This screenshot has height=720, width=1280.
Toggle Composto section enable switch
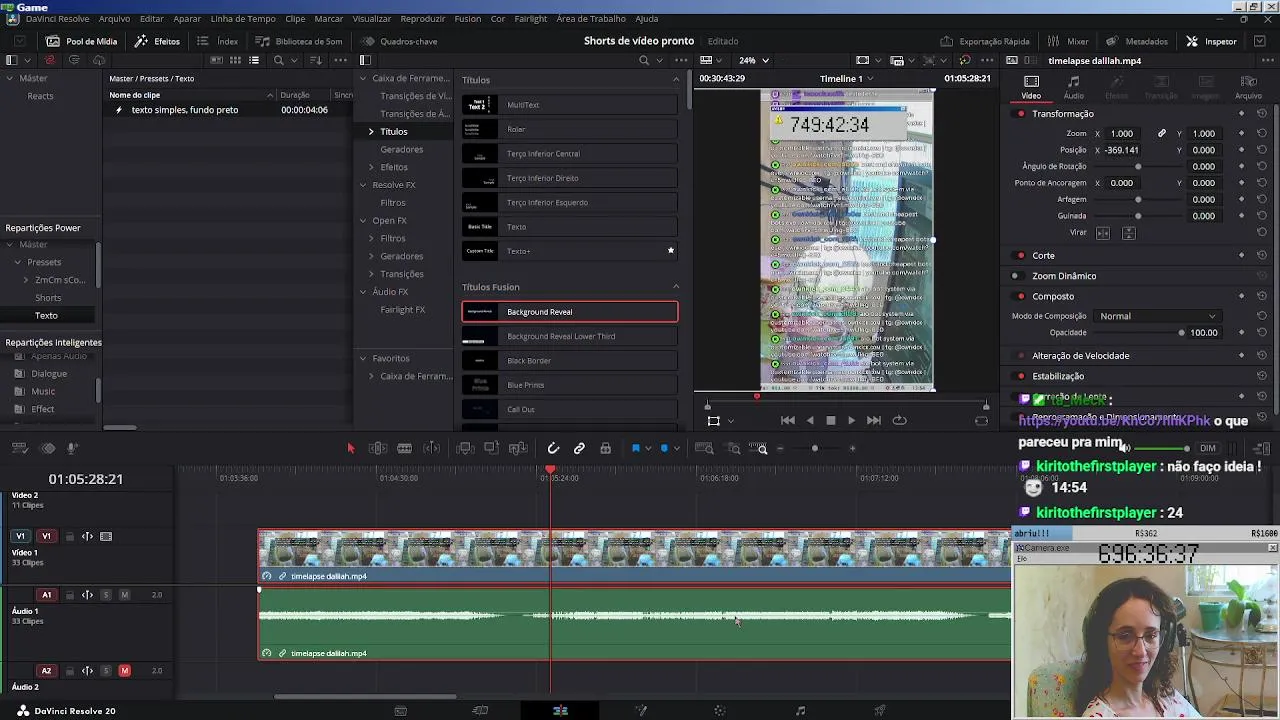1020,297
